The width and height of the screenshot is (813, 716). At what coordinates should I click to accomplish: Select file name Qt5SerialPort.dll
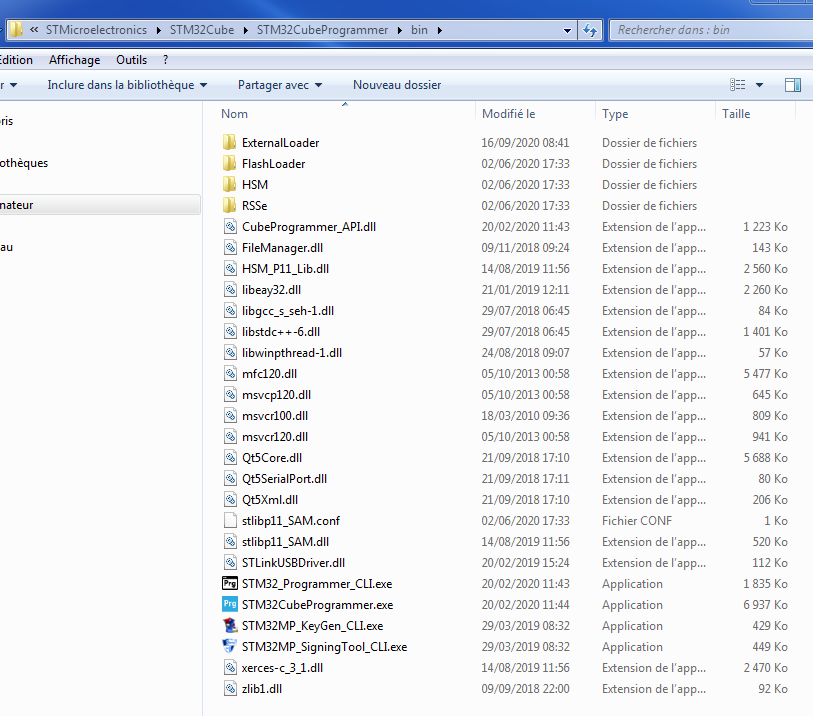[x=284, y=479]
